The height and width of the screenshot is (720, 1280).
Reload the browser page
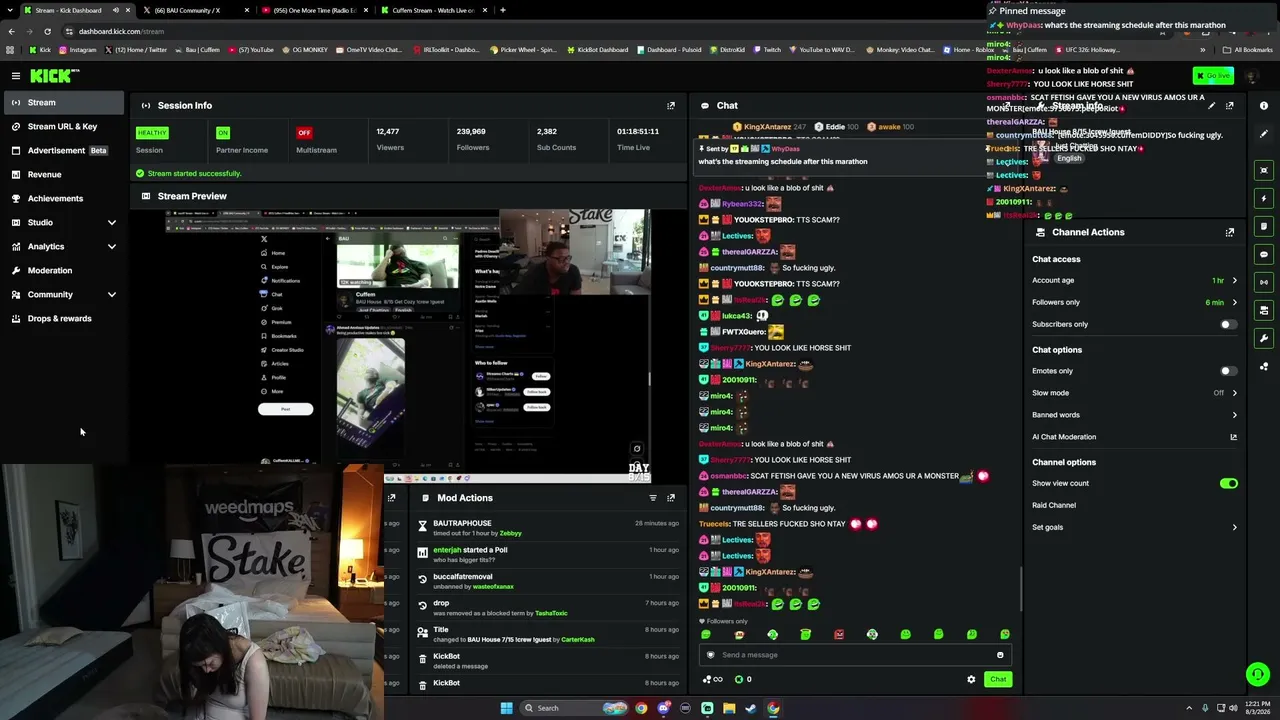point(47,31)
